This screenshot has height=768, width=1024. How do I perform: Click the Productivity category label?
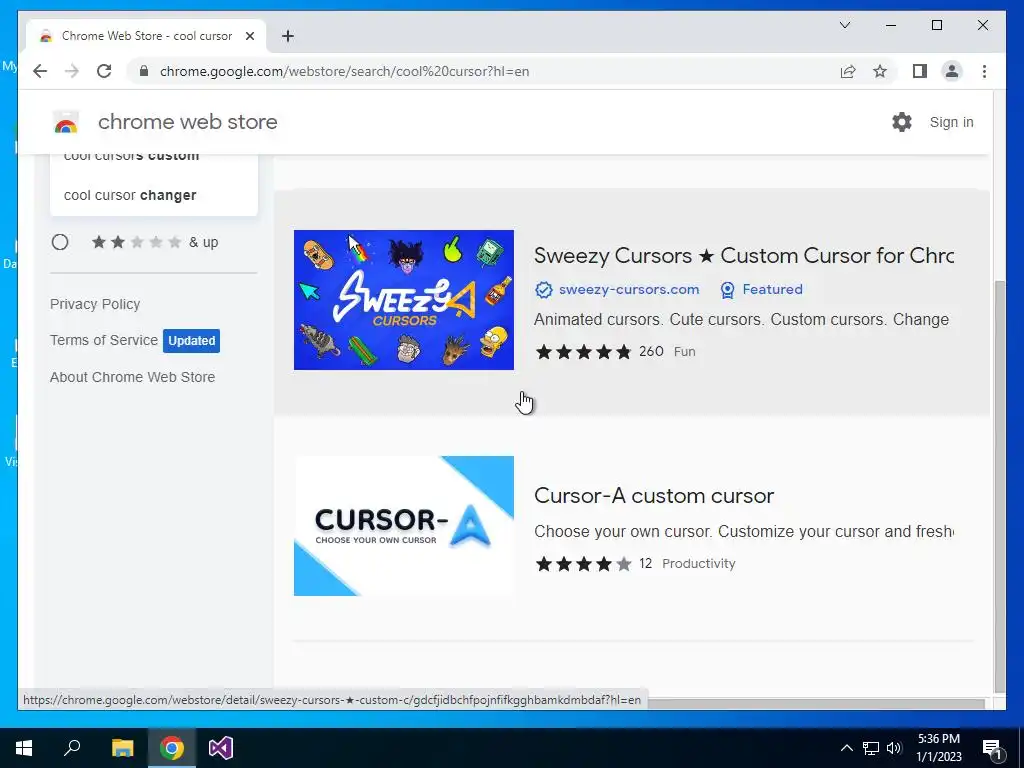698,564
